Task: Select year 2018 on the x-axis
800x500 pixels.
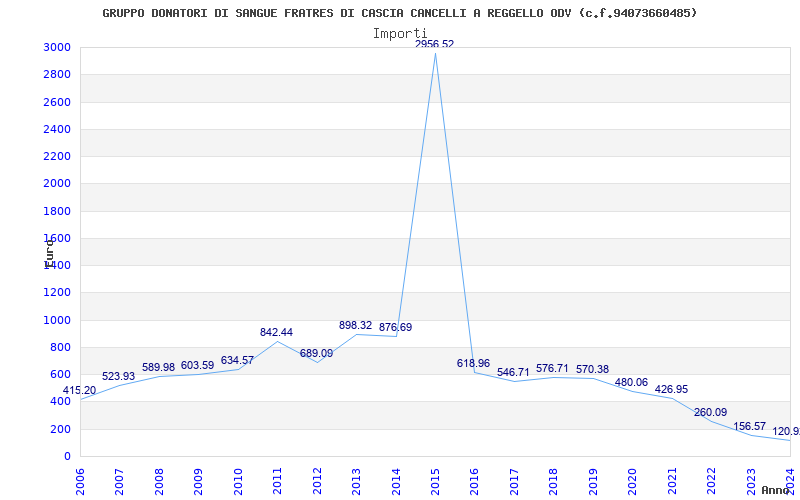Action: 554,481
